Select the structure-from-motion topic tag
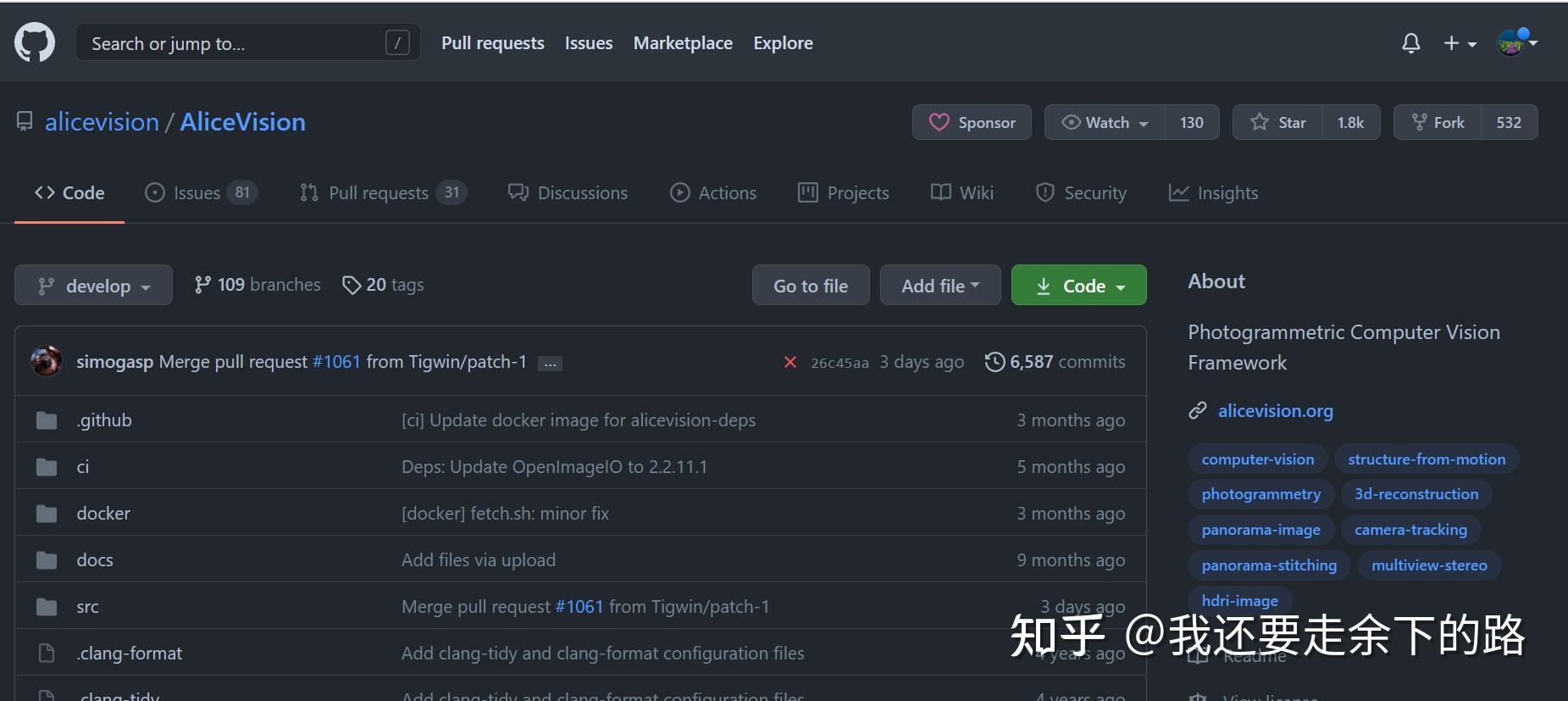The height and width of the screenshot is (701, 1568). click(x=1427, y=459)
